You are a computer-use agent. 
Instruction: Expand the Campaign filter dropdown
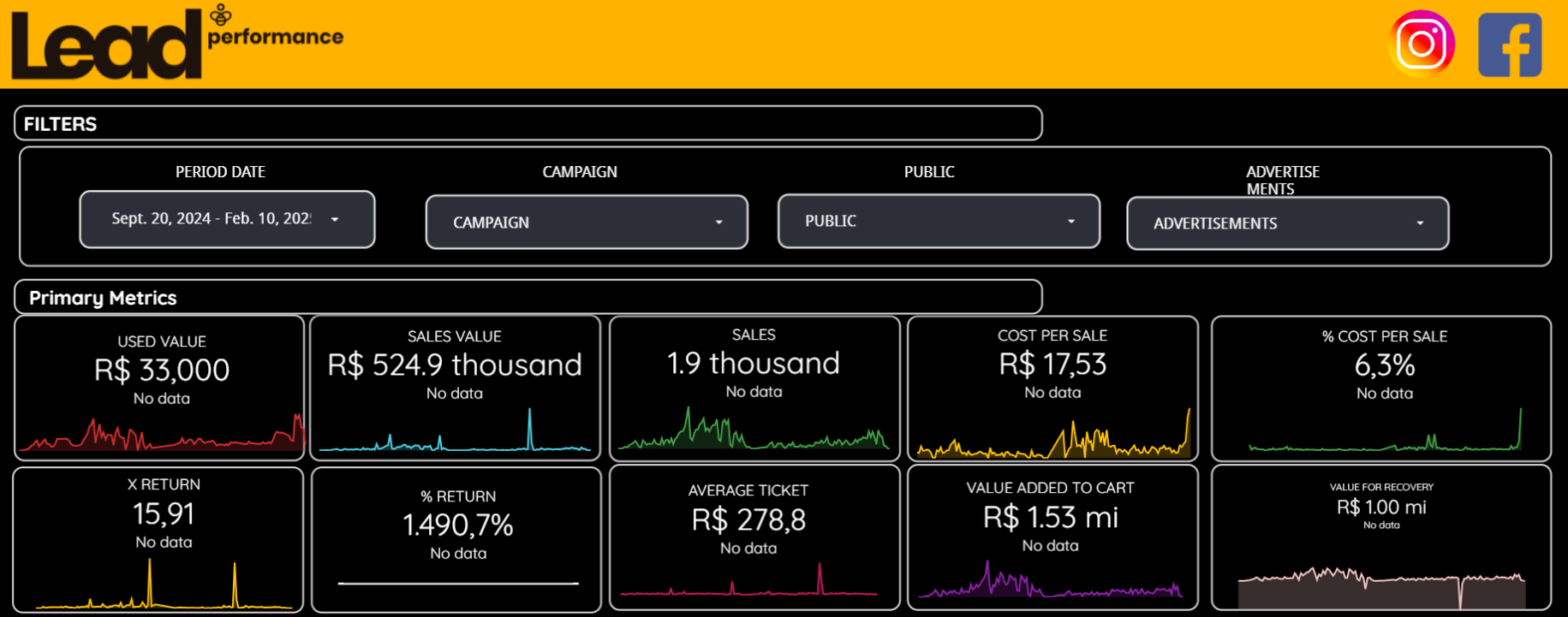click(587, 222)
